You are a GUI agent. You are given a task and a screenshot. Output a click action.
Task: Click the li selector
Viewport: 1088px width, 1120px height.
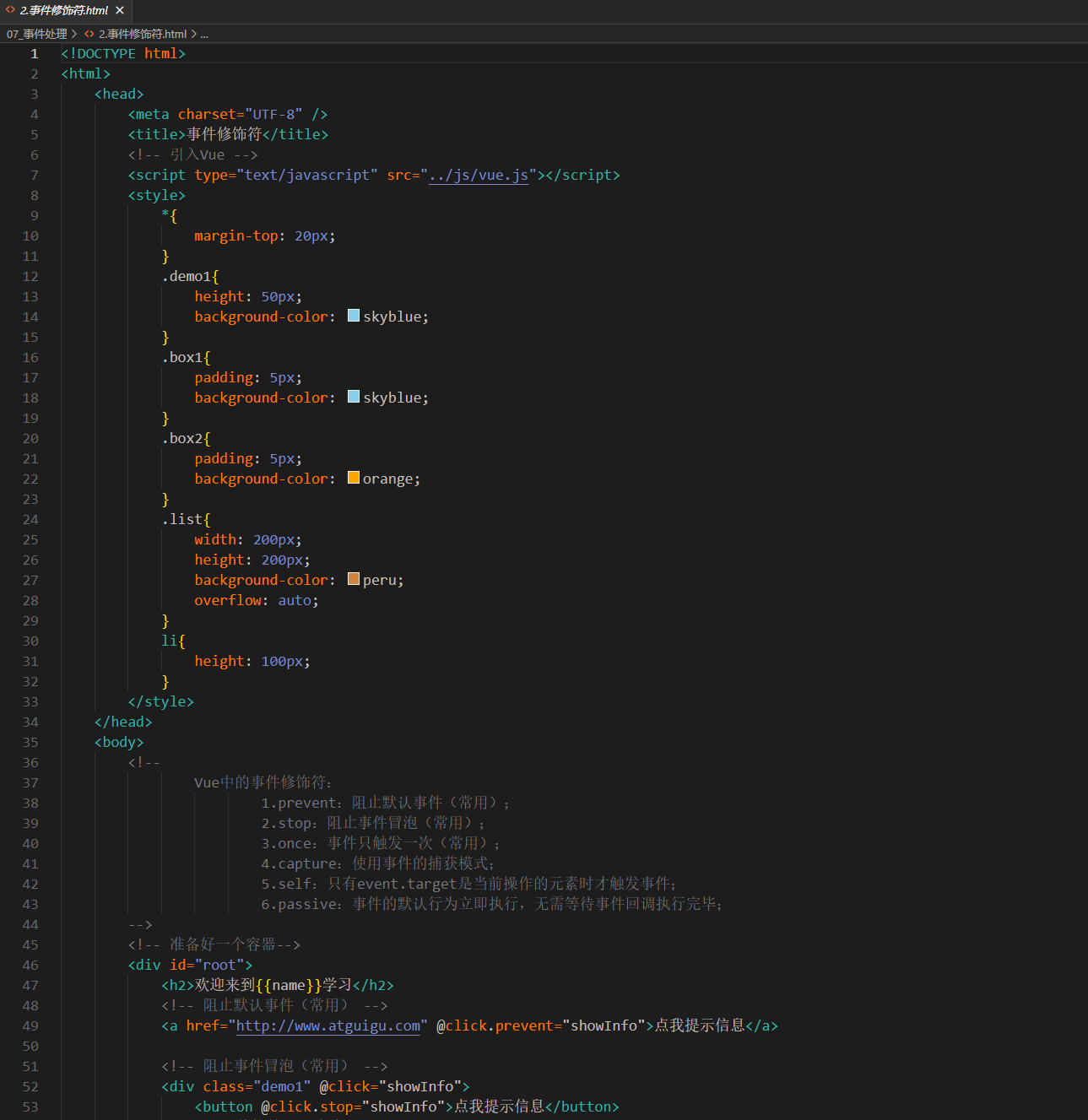pos(170,641)
